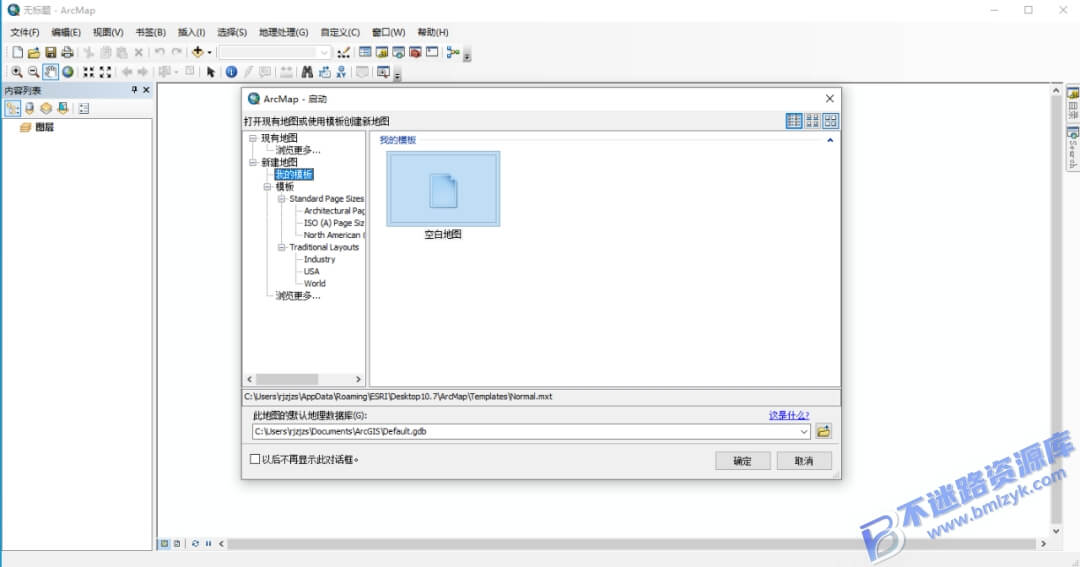Click the Print toolbar icon
Viewport: 1080px width, 567px height.
click(x=67, y=52)
